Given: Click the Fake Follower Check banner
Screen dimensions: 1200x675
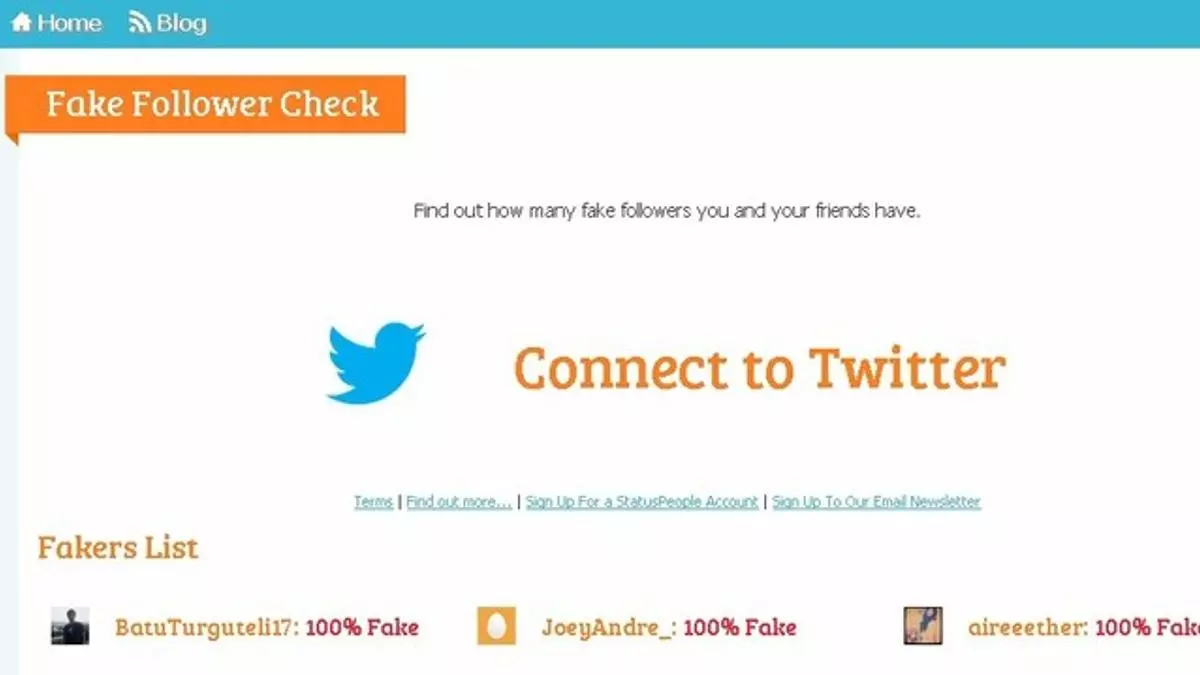Looking at the screenshot, I should coord(206,104).
